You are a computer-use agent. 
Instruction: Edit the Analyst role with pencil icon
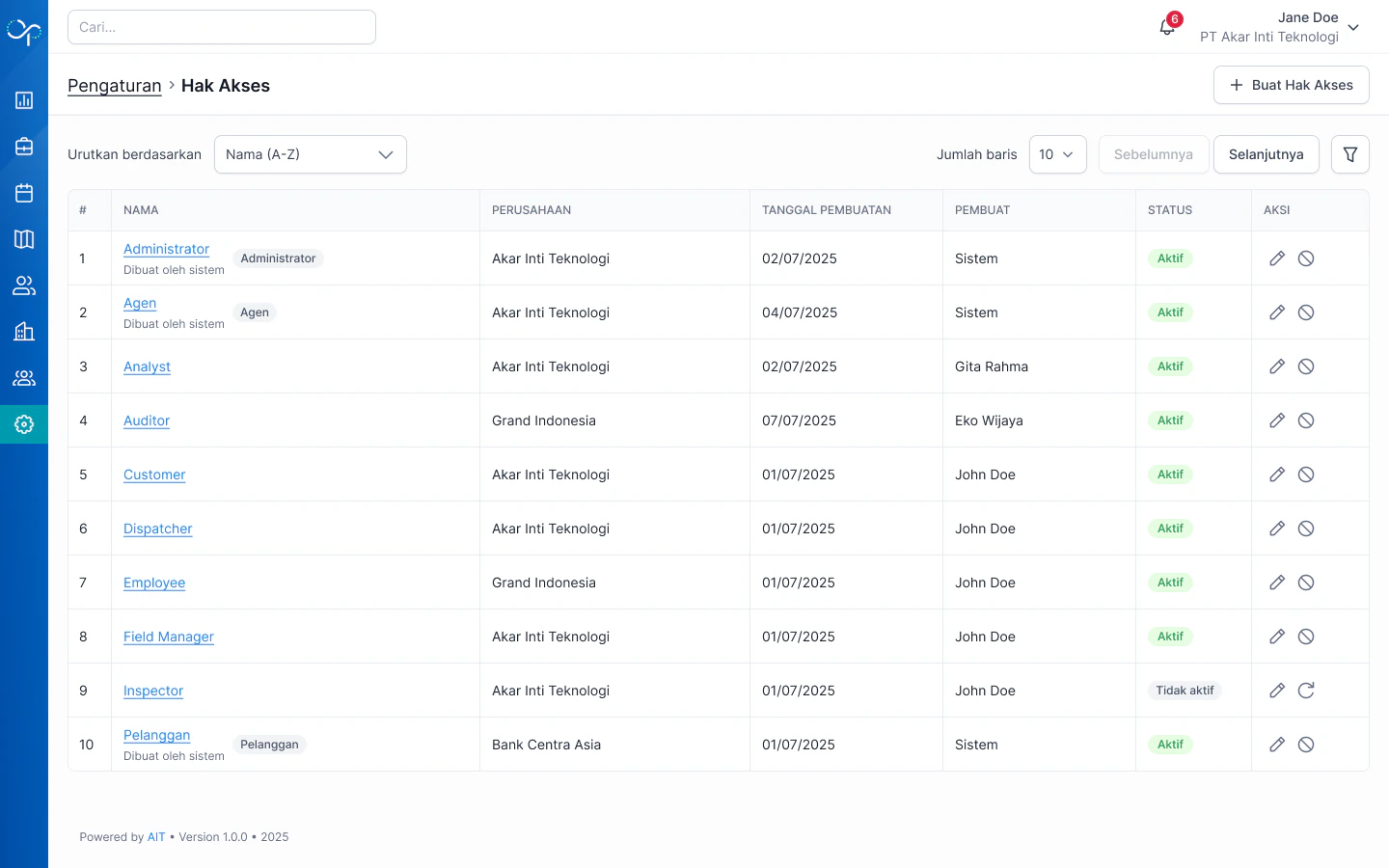(x=1277, y=366)
